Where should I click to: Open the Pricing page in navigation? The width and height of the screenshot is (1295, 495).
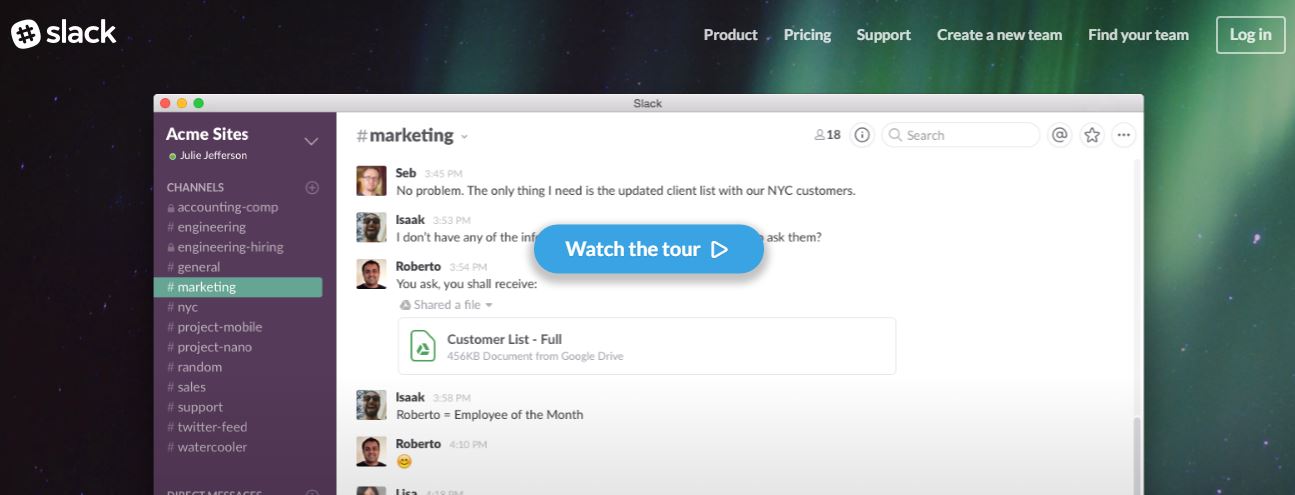click(x=807, y=35)
